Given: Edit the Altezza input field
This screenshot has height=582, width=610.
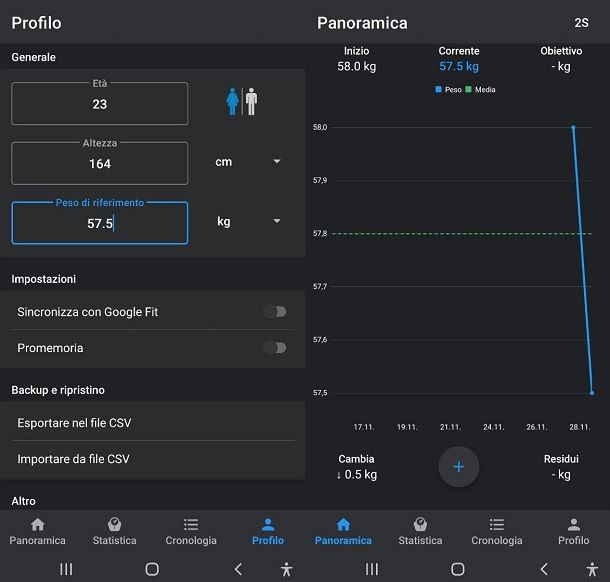Looking at the screenshot, I should pos(100,163).
